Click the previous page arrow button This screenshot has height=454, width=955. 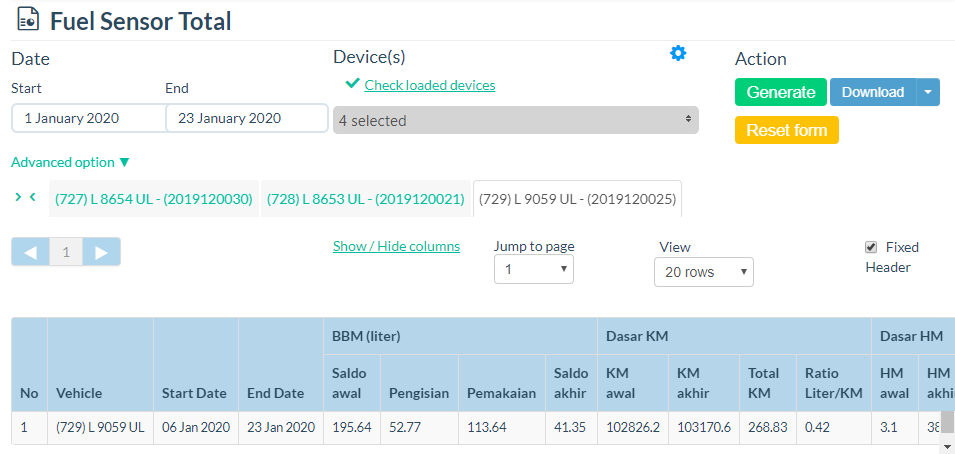tap(30, 252)
